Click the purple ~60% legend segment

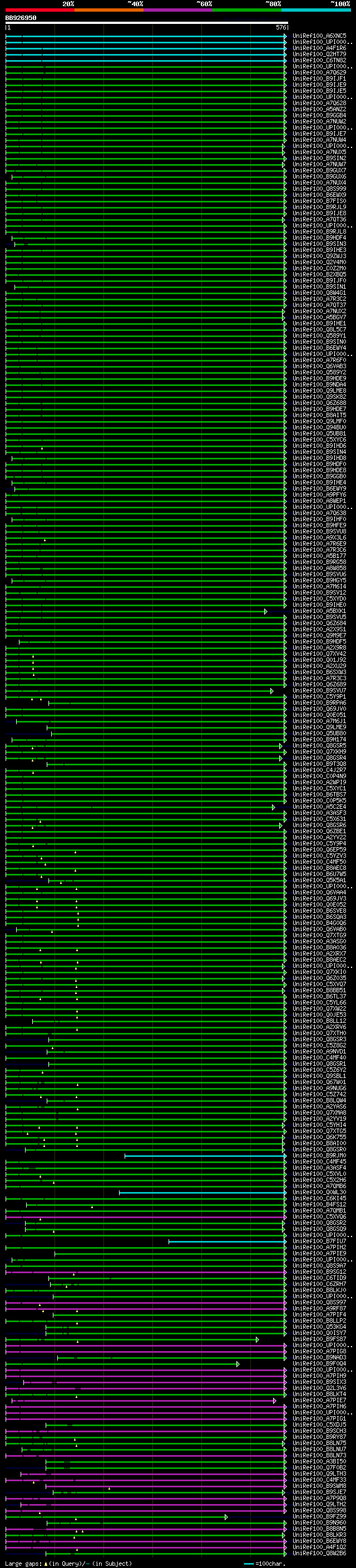pyautogui.click(x=179, y=10)
